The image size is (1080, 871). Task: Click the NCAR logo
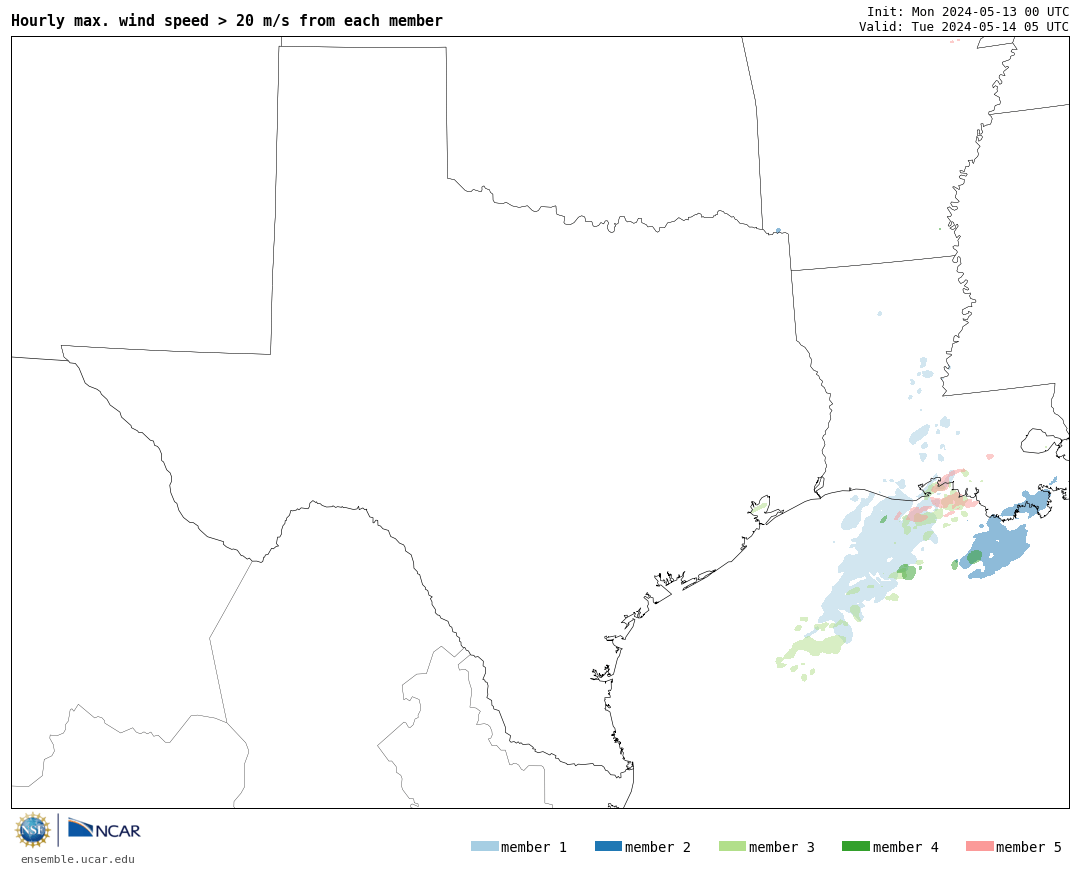point(104,828)
